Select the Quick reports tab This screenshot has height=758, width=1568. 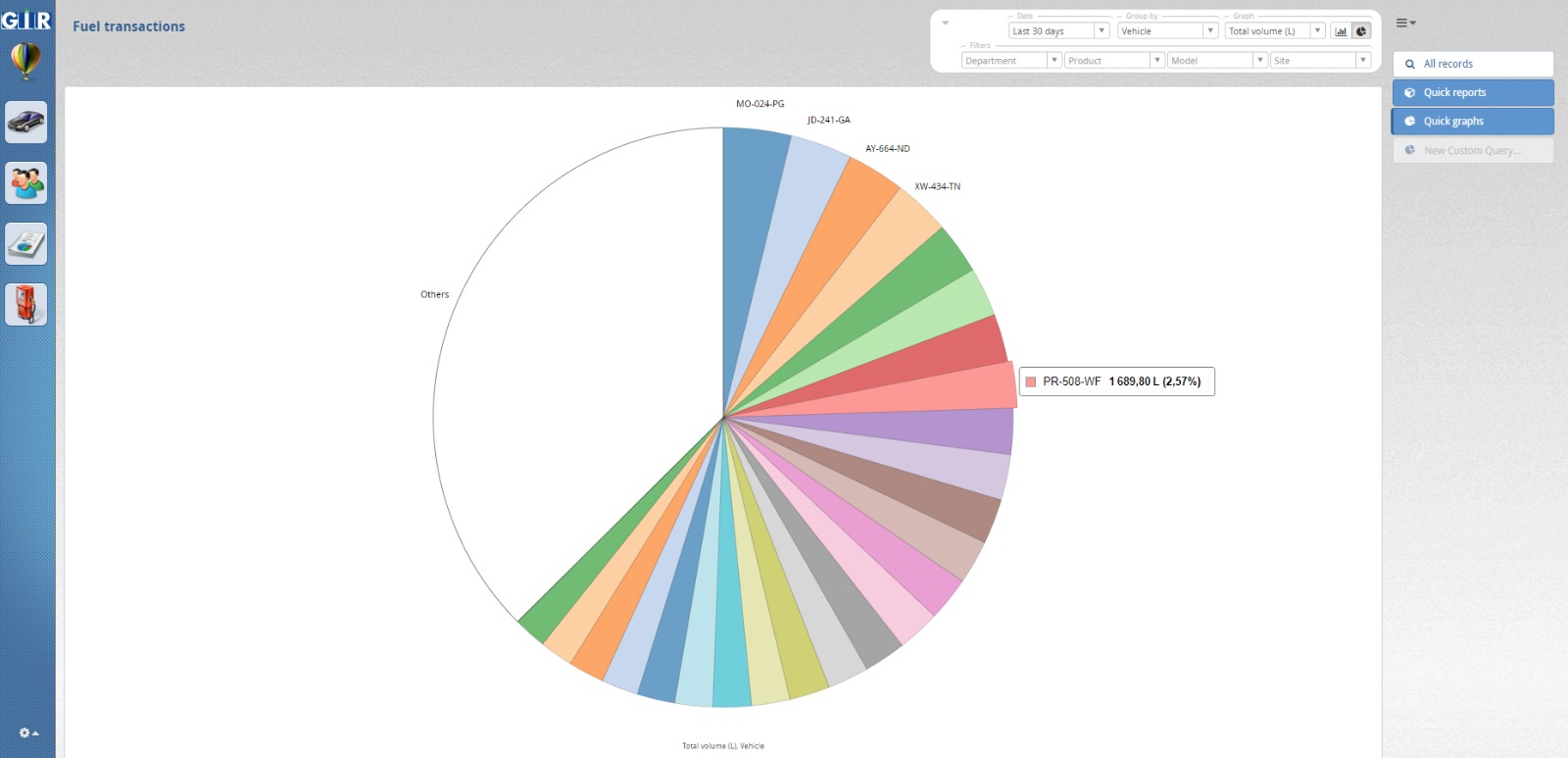pyautogui.click(x=1473, y=93)
